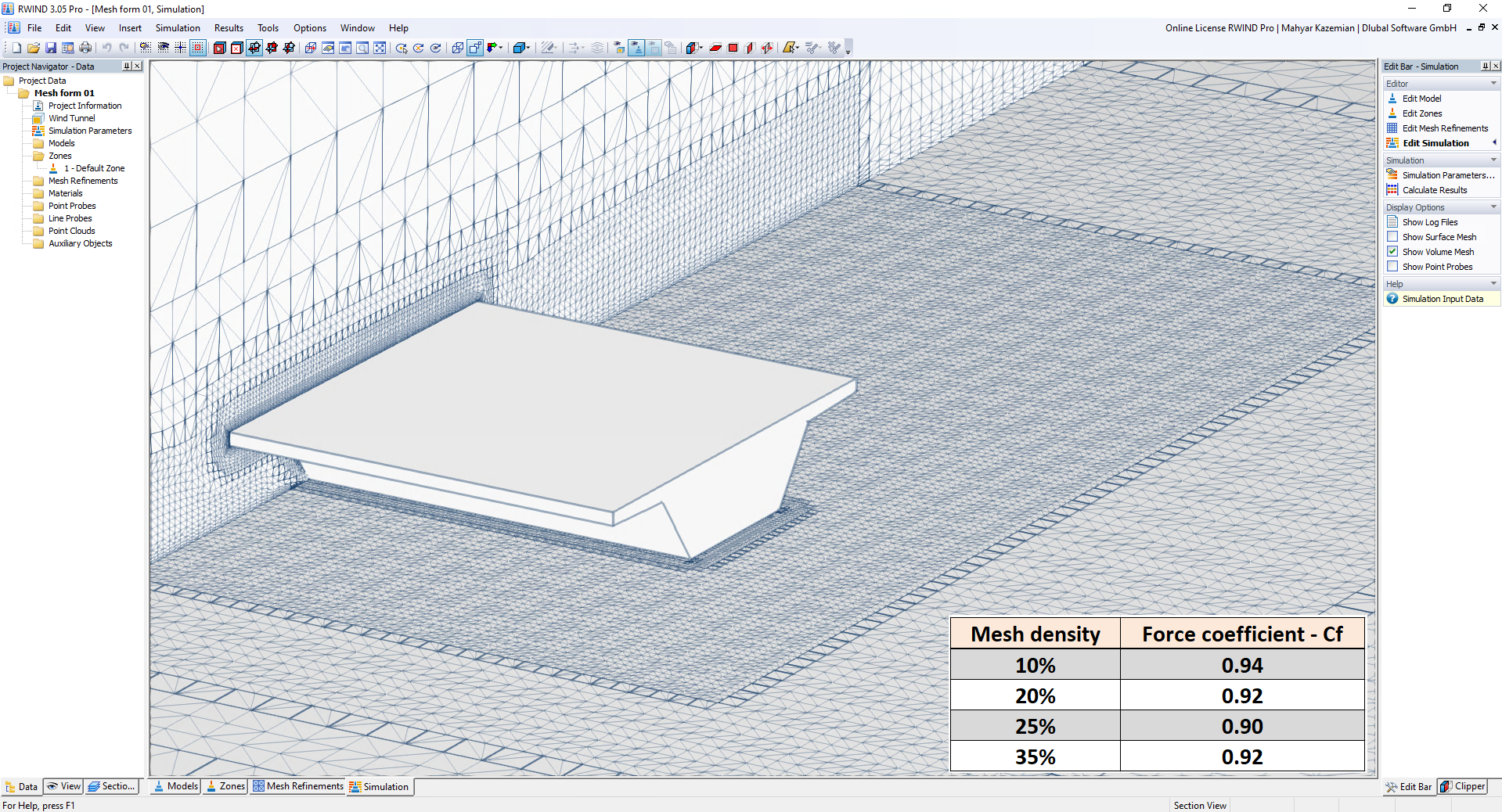Screen dimensions: 1502x812
Task: Click the Edit Mesh Refinements icon
Action: [x=1393, y=128]
